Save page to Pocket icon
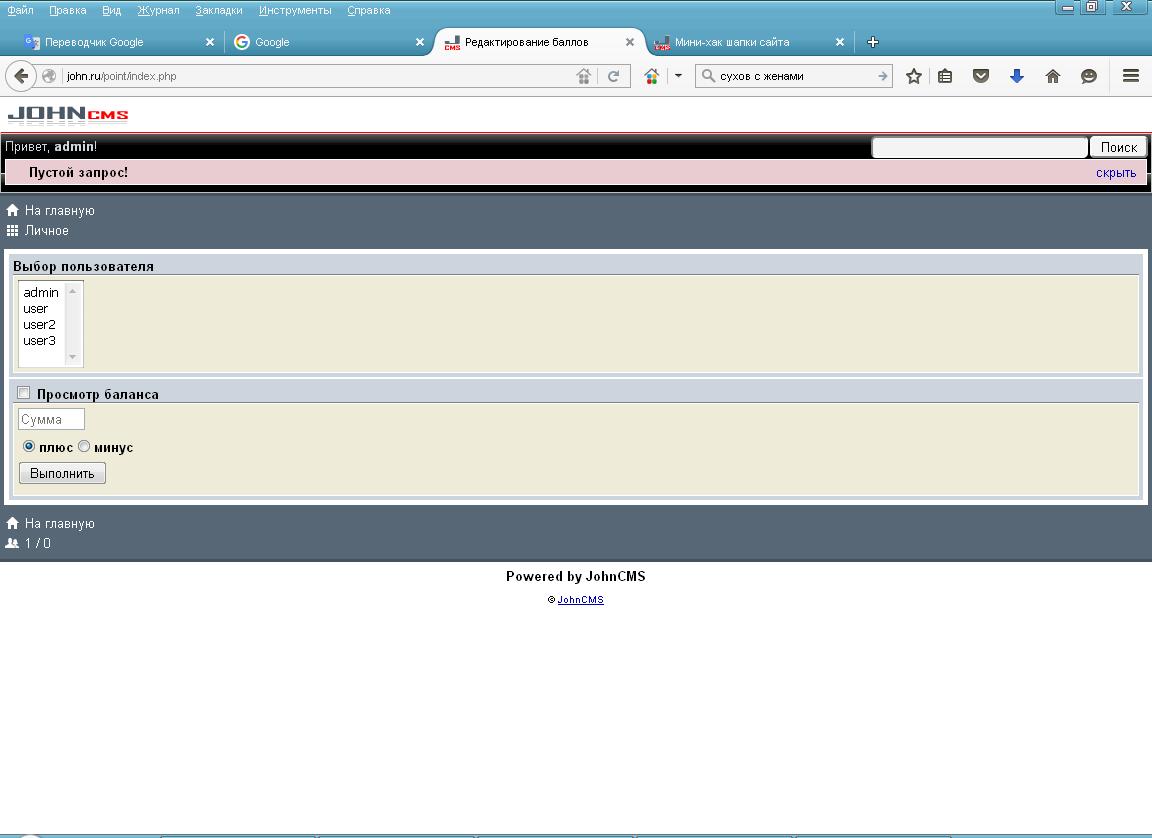 tap(981, 76)
